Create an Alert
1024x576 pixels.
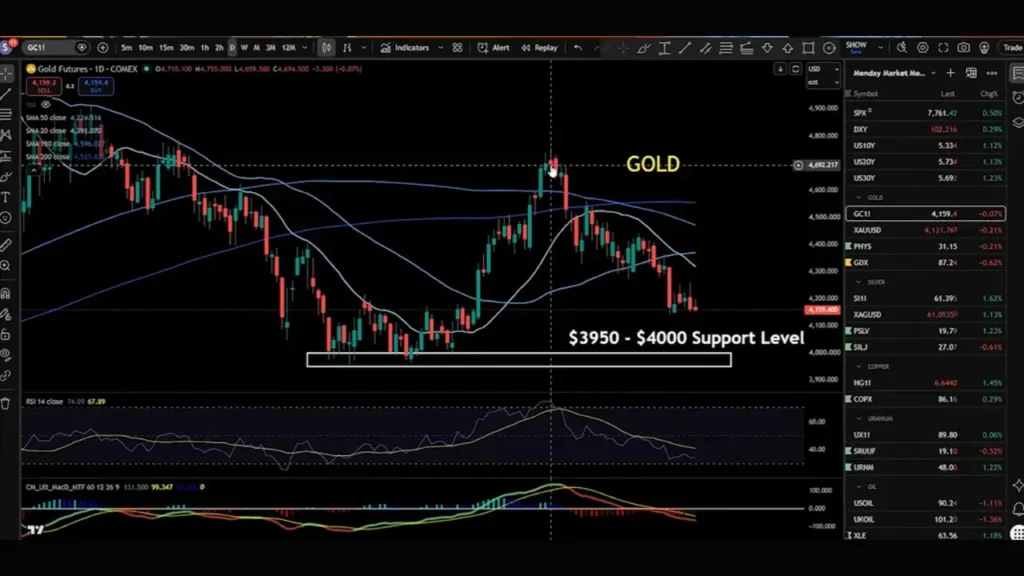[x=494, y=48]
